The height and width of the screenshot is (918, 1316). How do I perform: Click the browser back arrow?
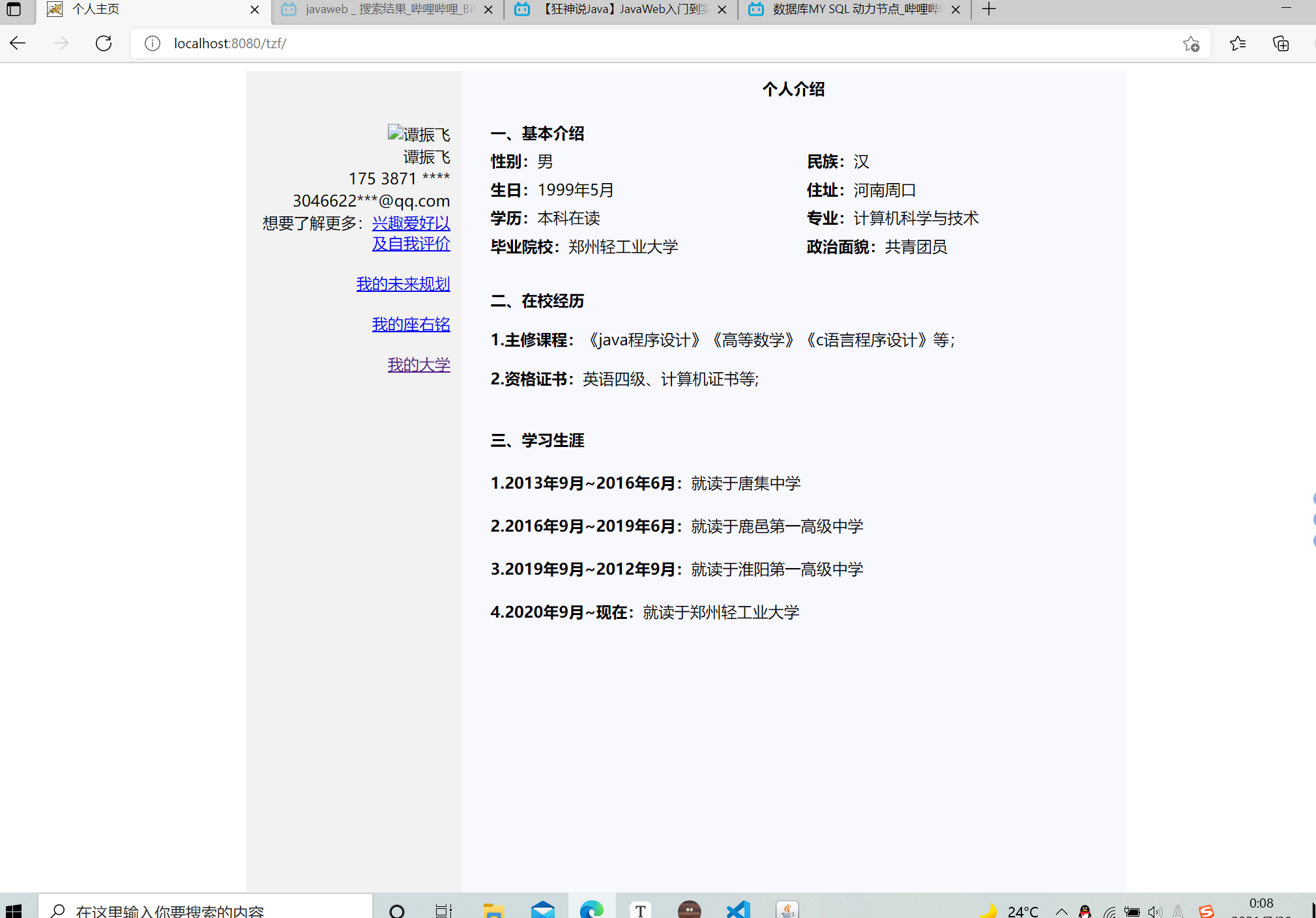point(18,43)
